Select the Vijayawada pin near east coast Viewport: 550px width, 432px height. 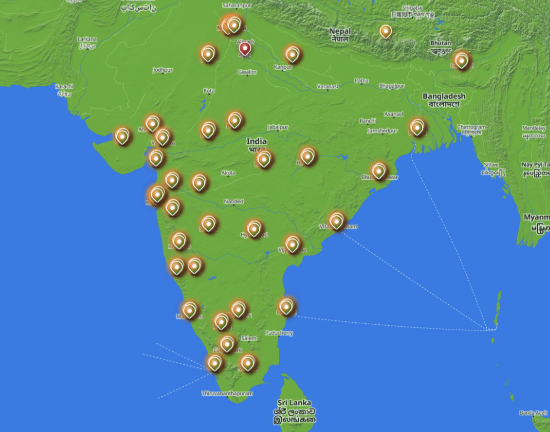point(292,244)
